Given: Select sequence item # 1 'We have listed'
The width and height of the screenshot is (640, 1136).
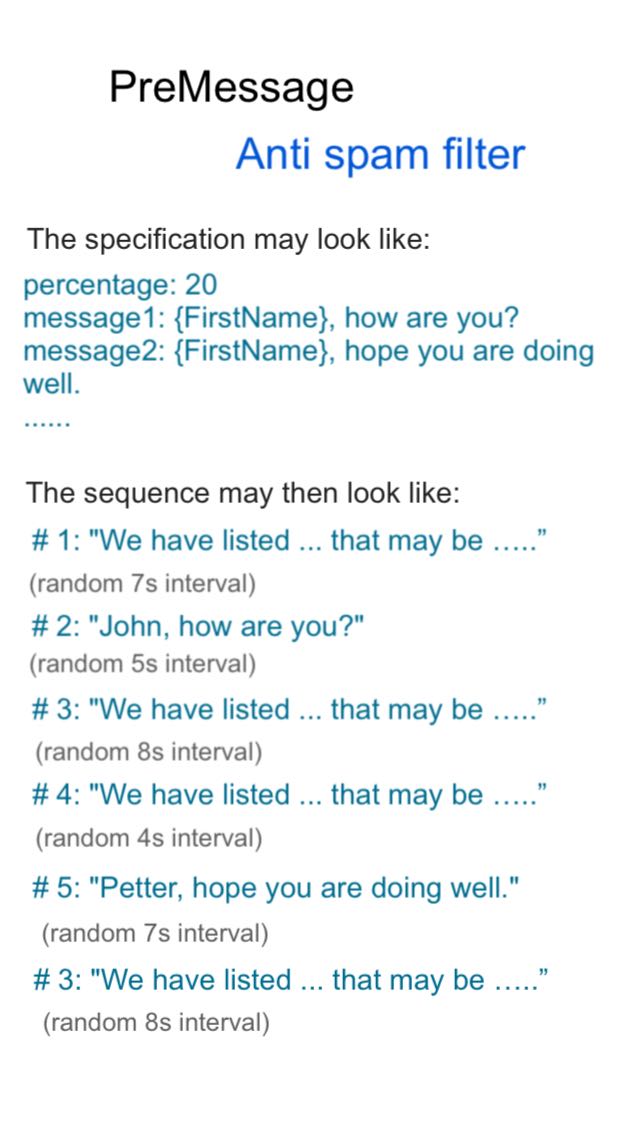Looking at the screenshot, I should 288,541.
